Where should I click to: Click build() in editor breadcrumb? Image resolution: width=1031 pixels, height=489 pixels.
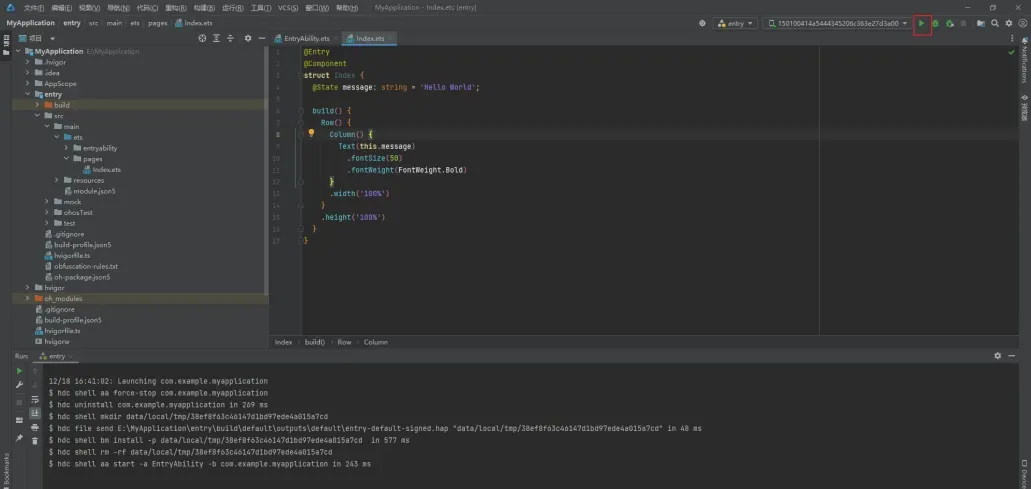tap(314, 342)
